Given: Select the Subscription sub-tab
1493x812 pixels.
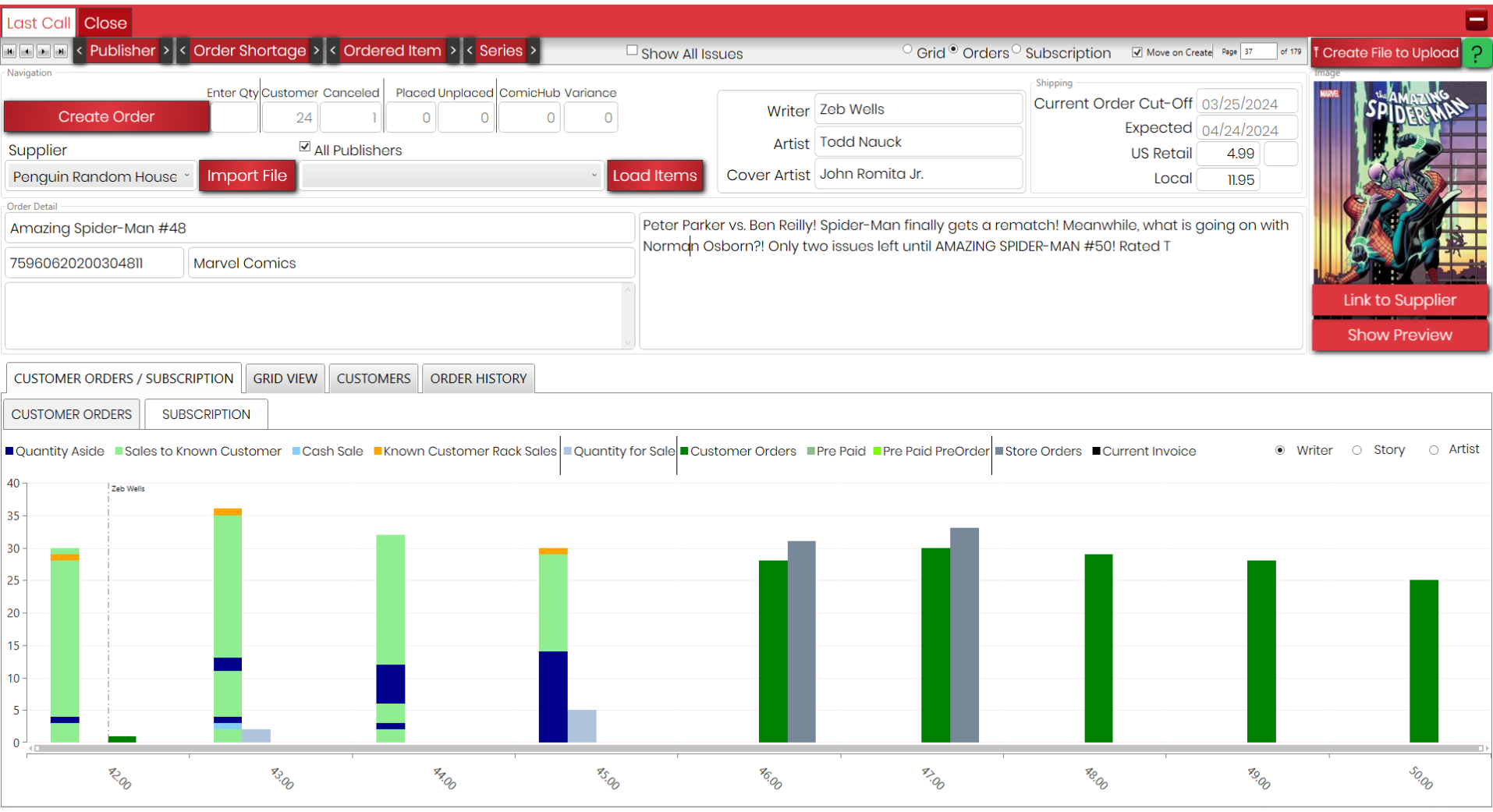Looking at the screenshot, I should tap(206, 414).
